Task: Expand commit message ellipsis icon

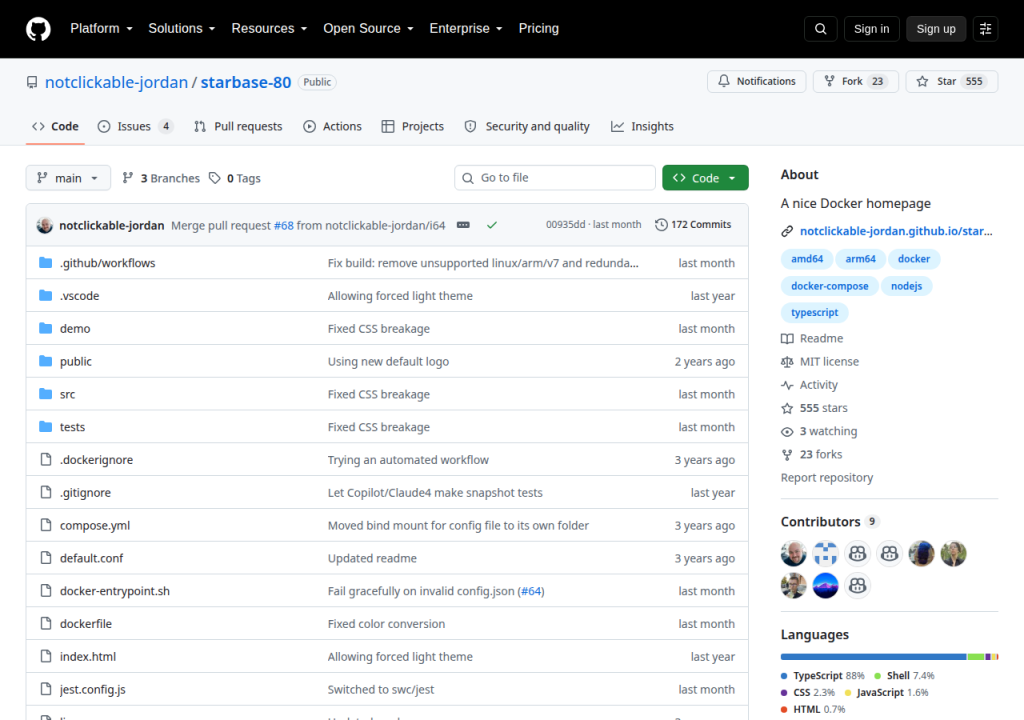Action: tap(463, 225)
